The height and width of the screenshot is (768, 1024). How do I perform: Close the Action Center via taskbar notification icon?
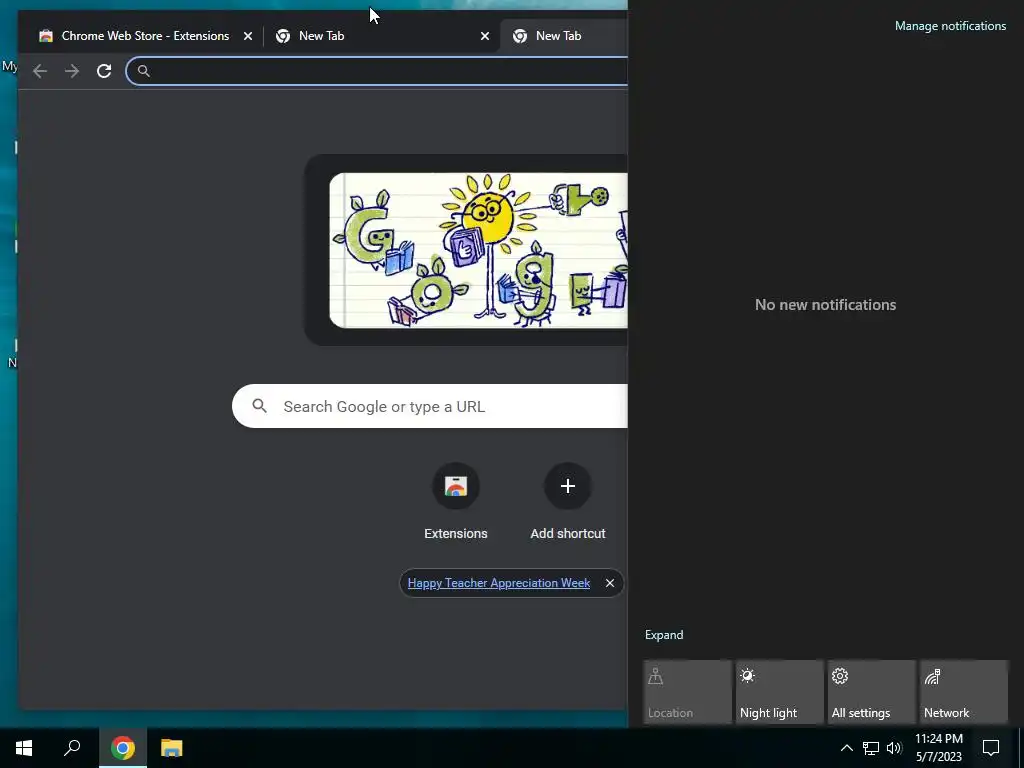click(991, 748)
